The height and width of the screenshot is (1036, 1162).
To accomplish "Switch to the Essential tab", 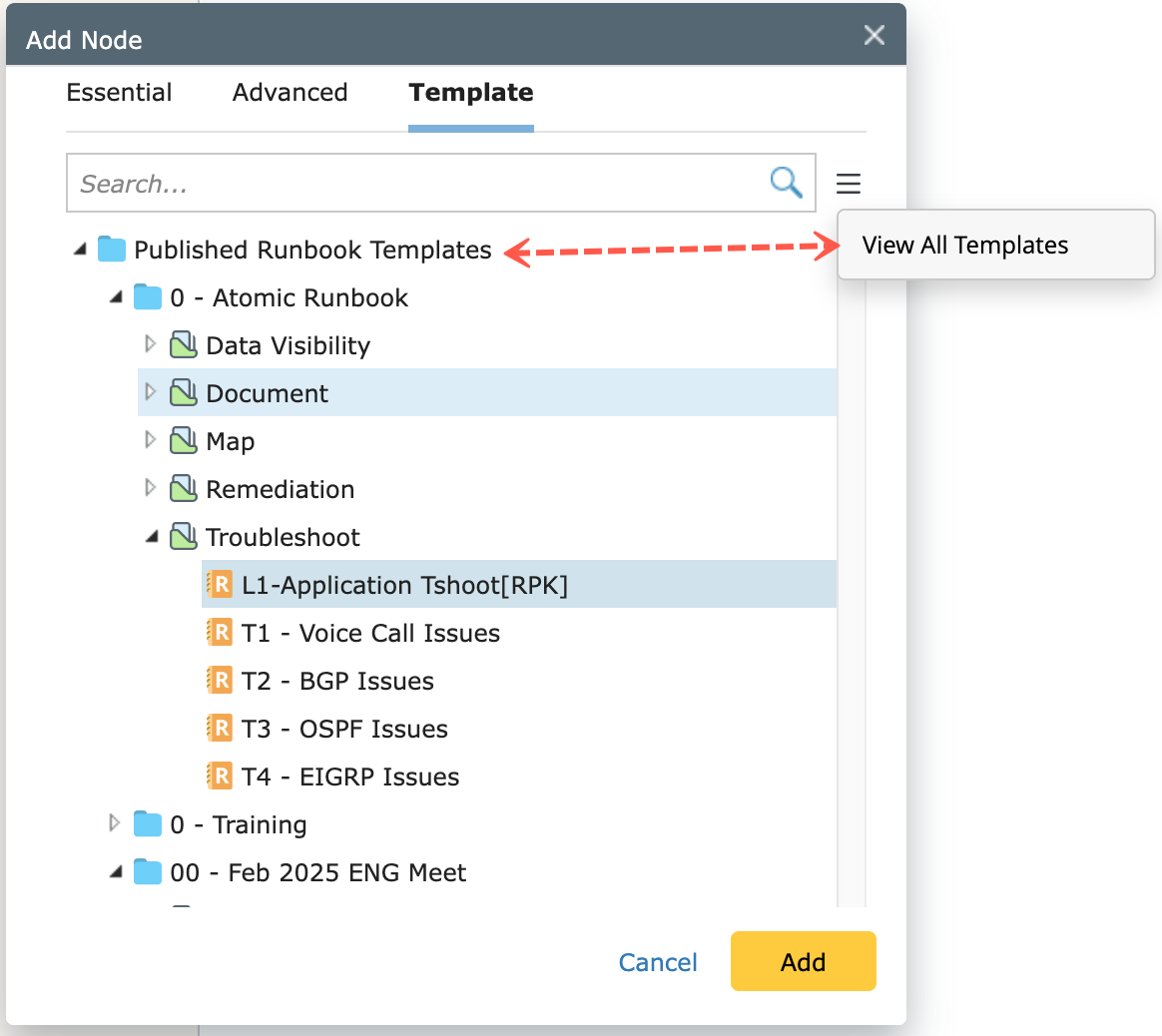I will [119, 93].
